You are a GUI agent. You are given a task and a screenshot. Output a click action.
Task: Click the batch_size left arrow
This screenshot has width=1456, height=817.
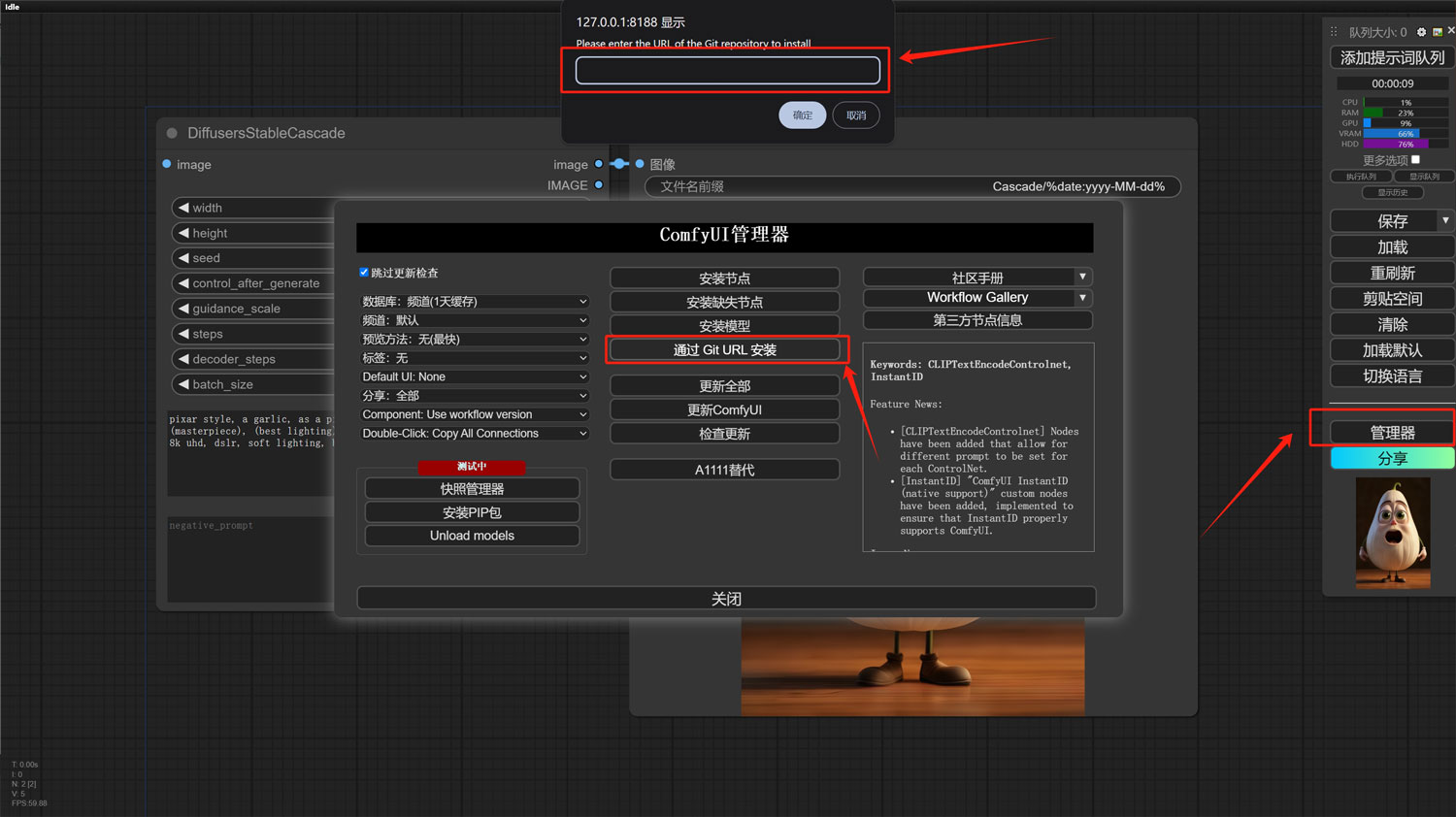pyautogui.click(x=183, y=384)
